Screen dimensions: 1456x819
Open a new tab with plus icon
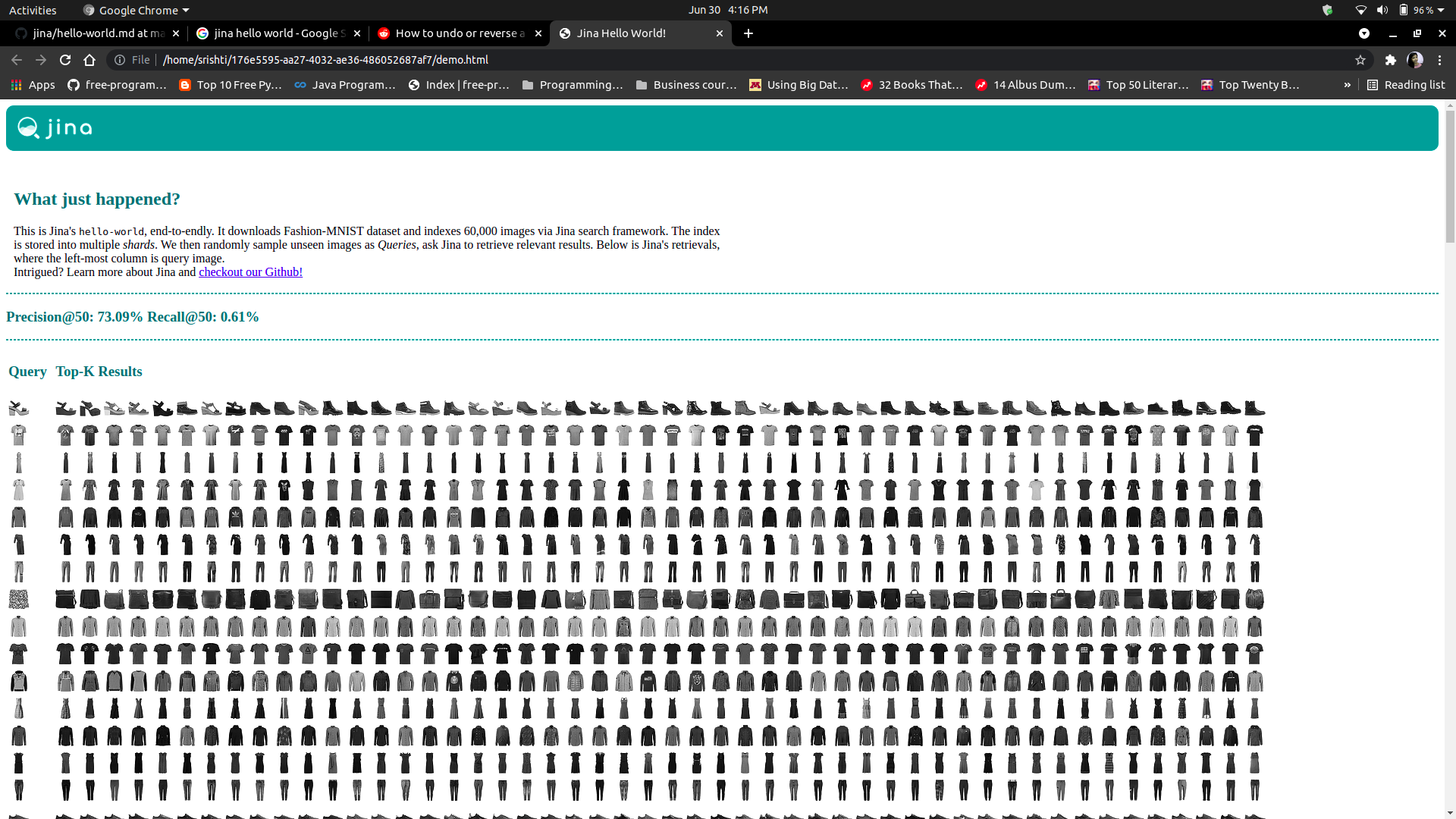coord(748,33)
